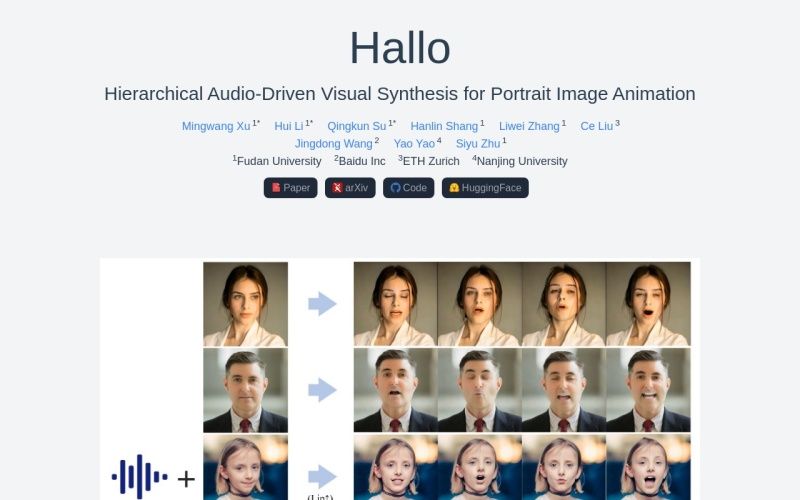
Task: Open the HuggingFace button
Action: [x=485, y=188]
